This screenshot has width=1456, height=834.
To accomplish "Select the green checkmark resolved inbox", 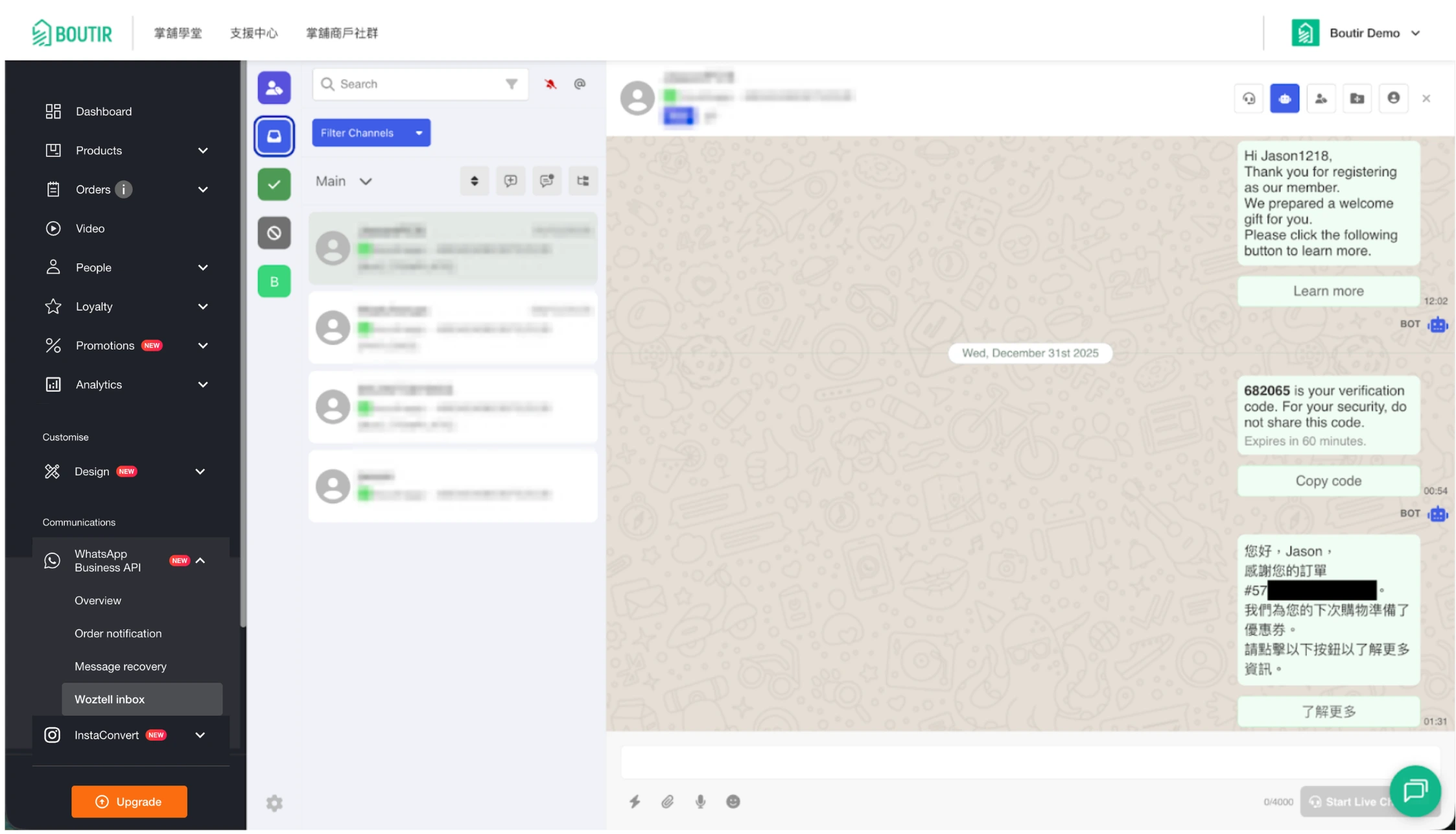I will click(274, 184).
